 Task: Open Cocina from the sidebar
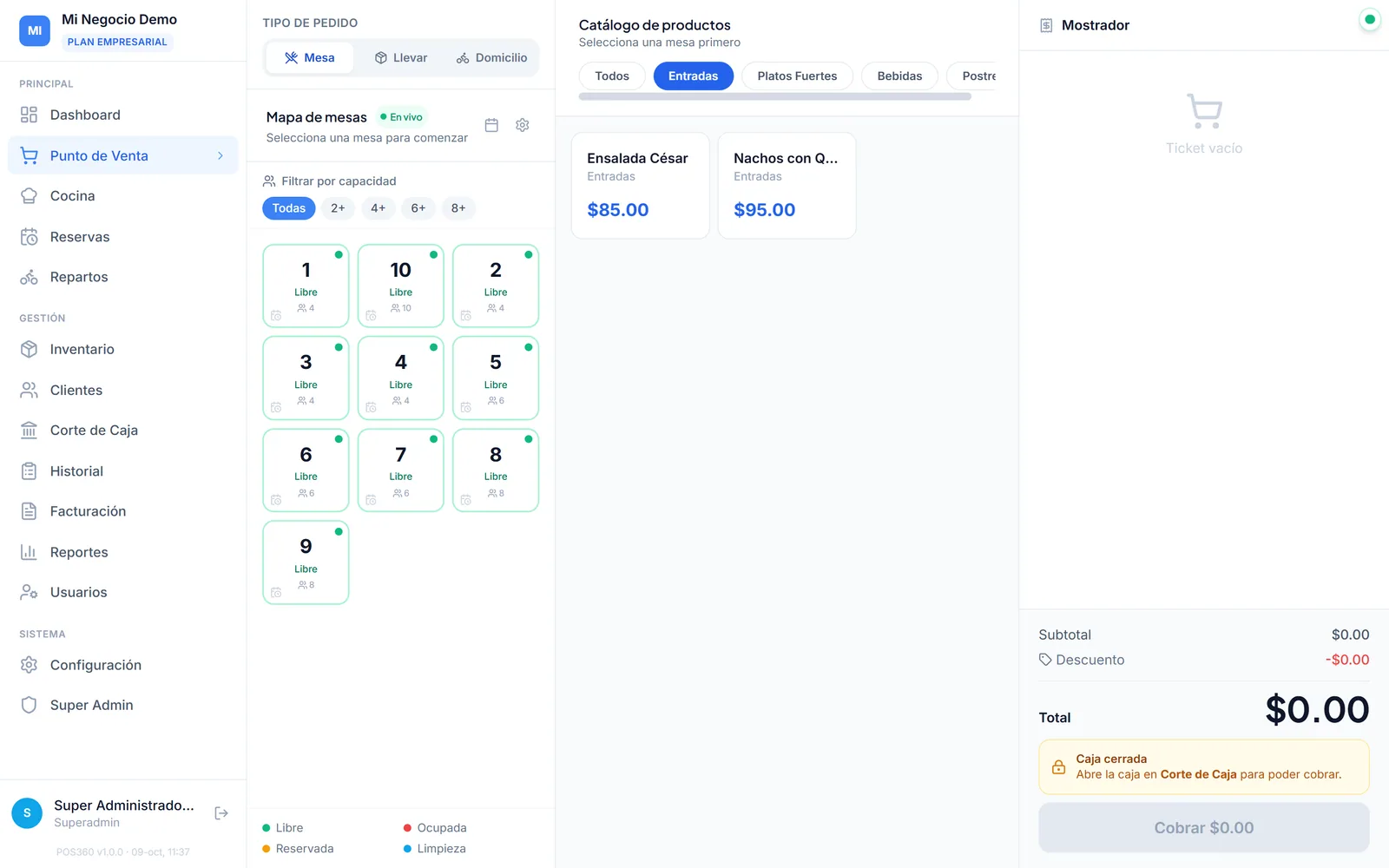pyautogui.click(x=122, y=196)
